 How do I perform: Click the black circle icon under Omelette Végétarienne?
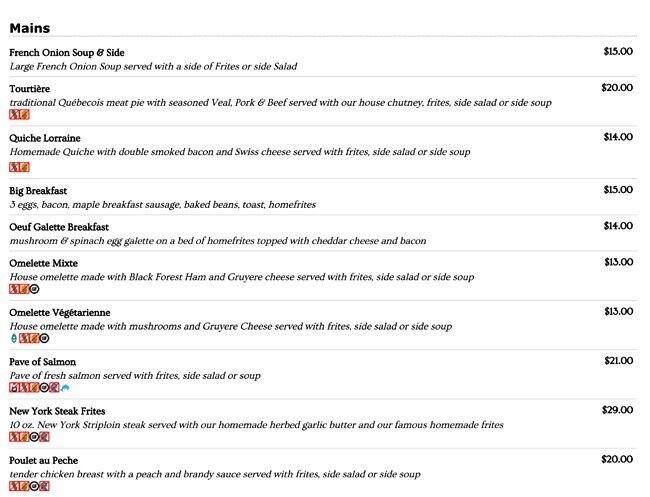pyautogui.click(x=44, y=339)
